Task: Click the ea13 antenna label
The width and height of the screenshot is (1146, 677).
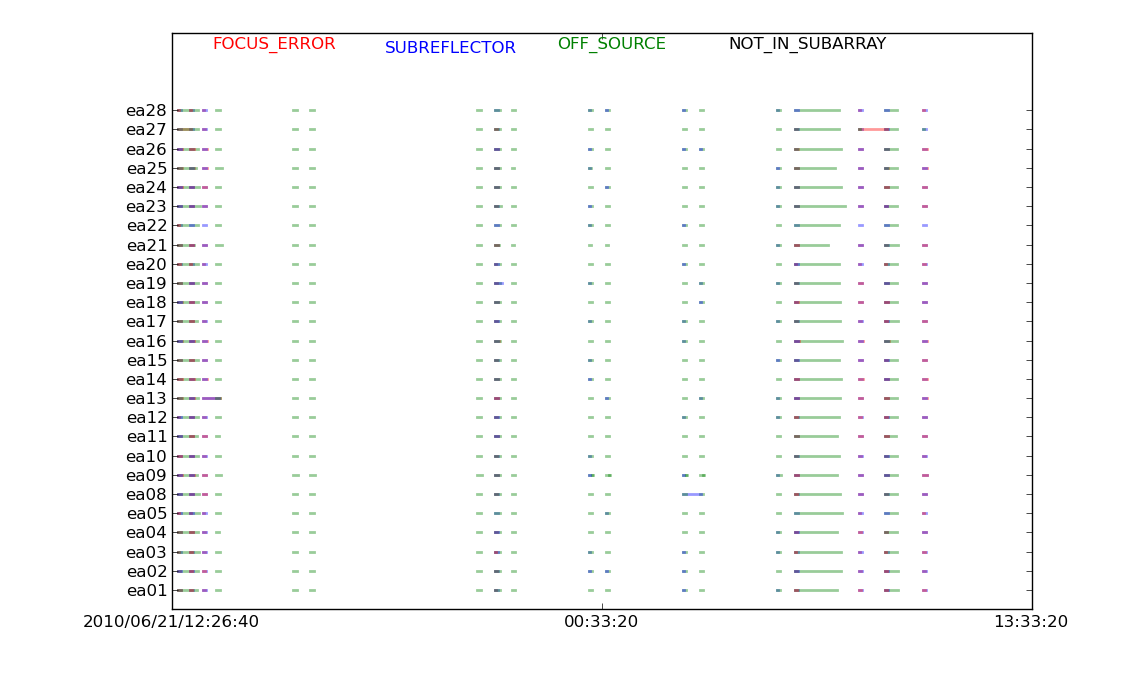Action: [x=146, y=399]
